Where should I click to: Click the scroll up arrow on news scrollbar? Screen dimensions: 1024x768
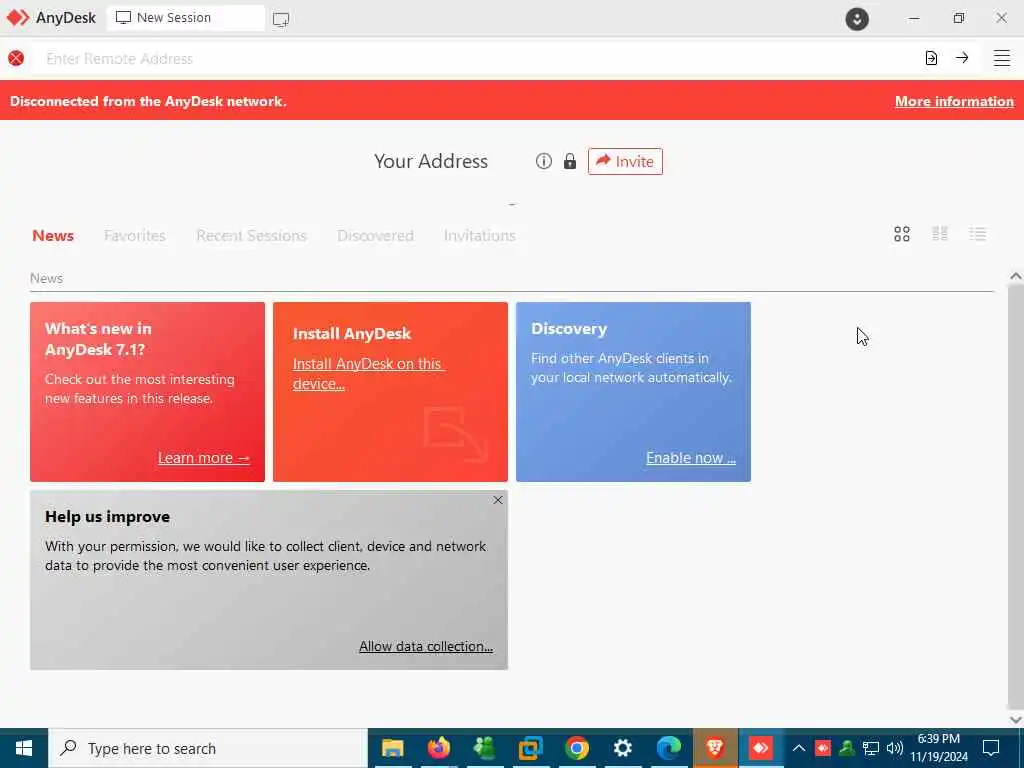[1016, 276]
